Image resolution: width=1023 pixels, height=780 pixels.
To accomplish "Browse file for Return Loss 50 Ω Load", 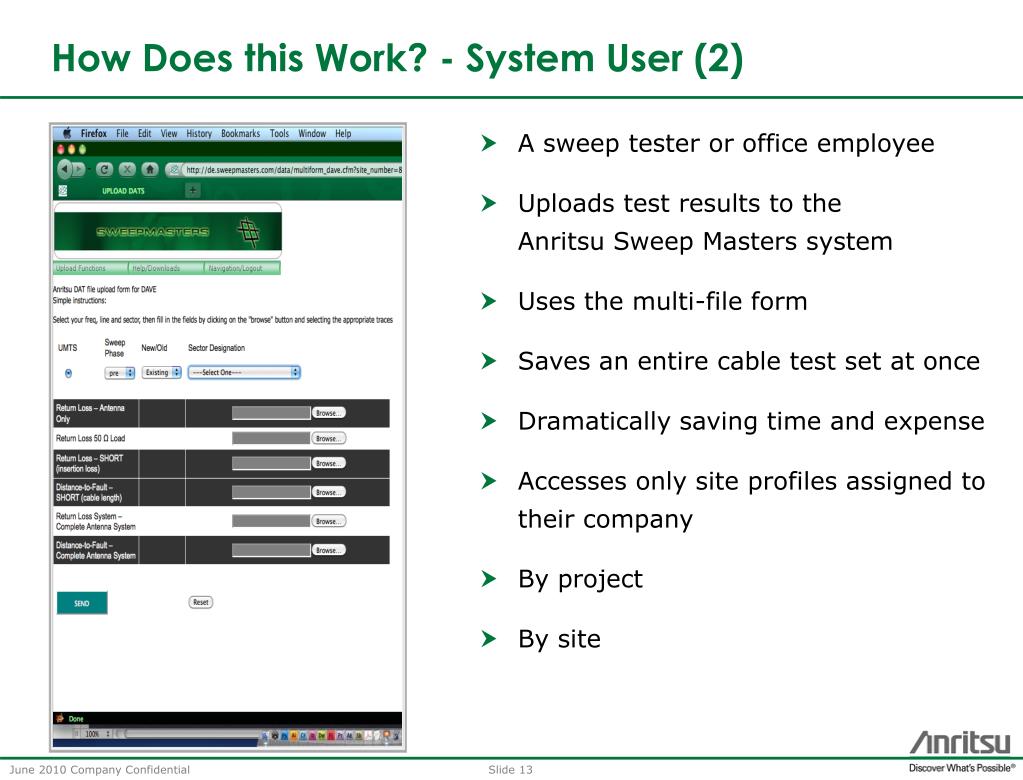I will point(328,438).
